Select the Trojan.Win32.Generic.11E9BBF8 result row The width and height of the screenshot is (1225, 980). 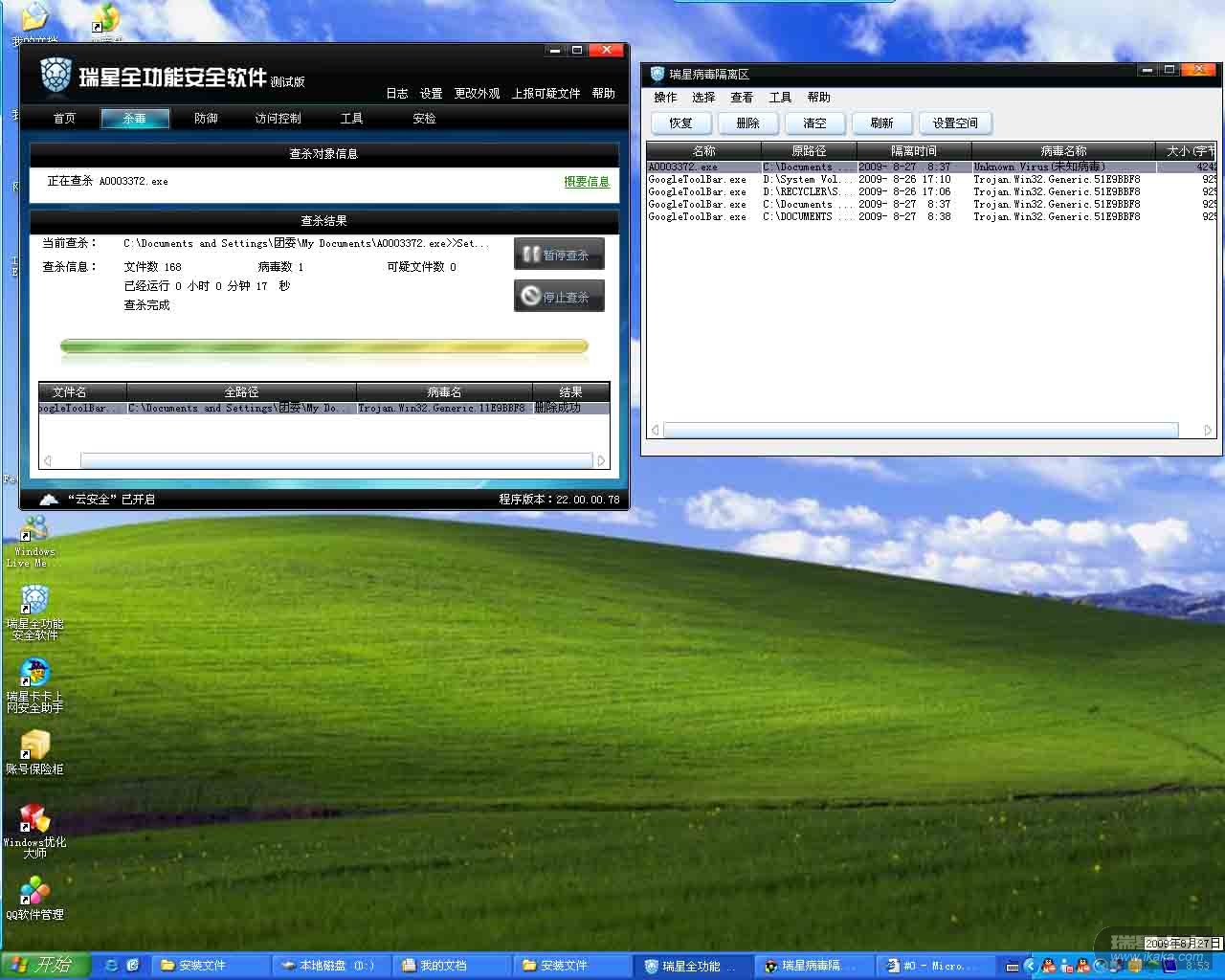point(323,408)
